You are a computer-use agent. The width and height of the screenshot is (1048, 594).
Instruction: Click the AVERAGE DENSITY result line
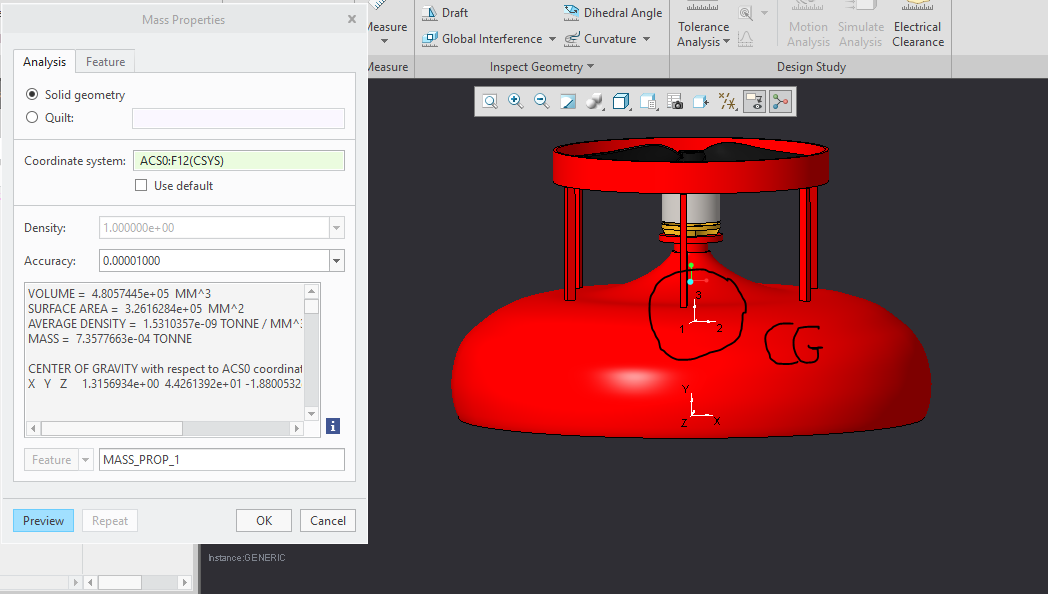click(165, 323)
